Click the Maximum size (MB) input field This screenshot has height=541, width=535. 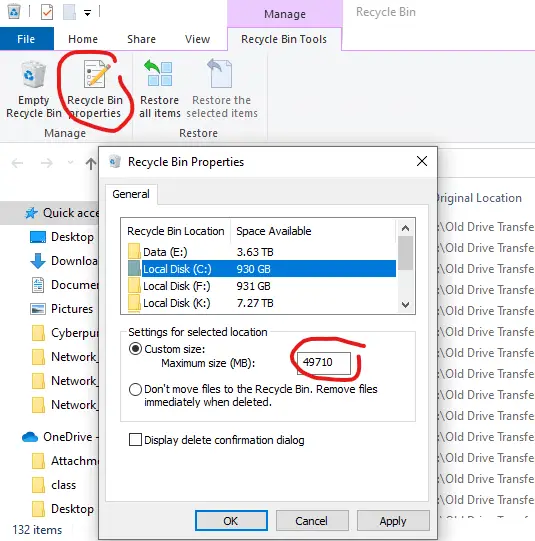(x=324, y=363)
